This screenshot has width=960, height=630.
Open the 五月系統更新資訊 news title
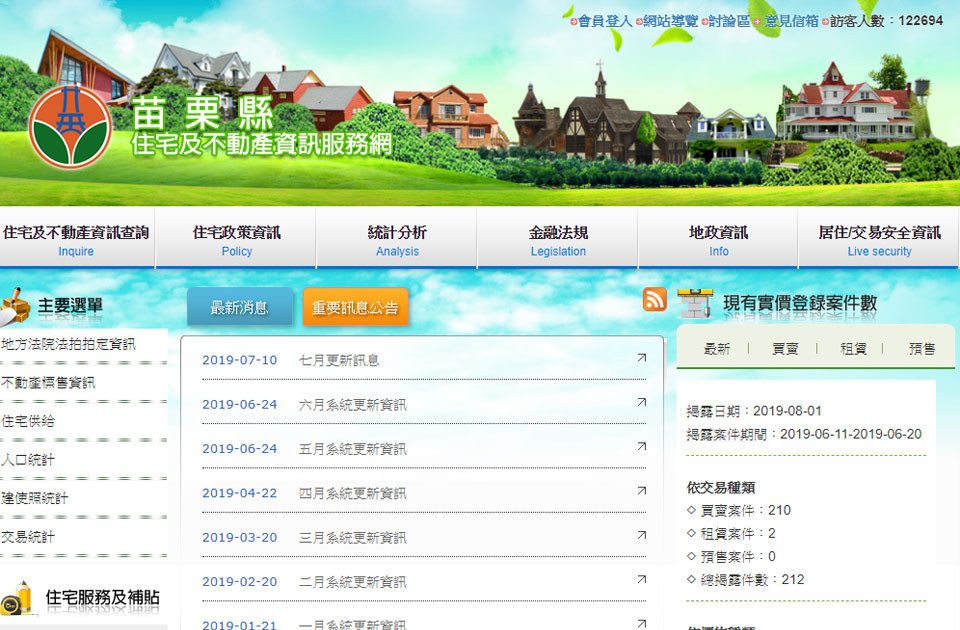tap(352, 449)
